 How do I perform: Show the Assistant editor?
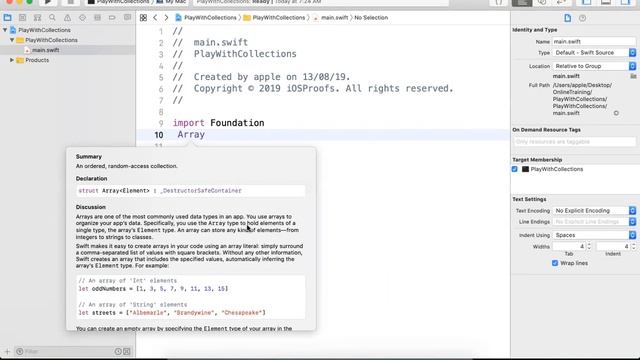coord(542,2)
